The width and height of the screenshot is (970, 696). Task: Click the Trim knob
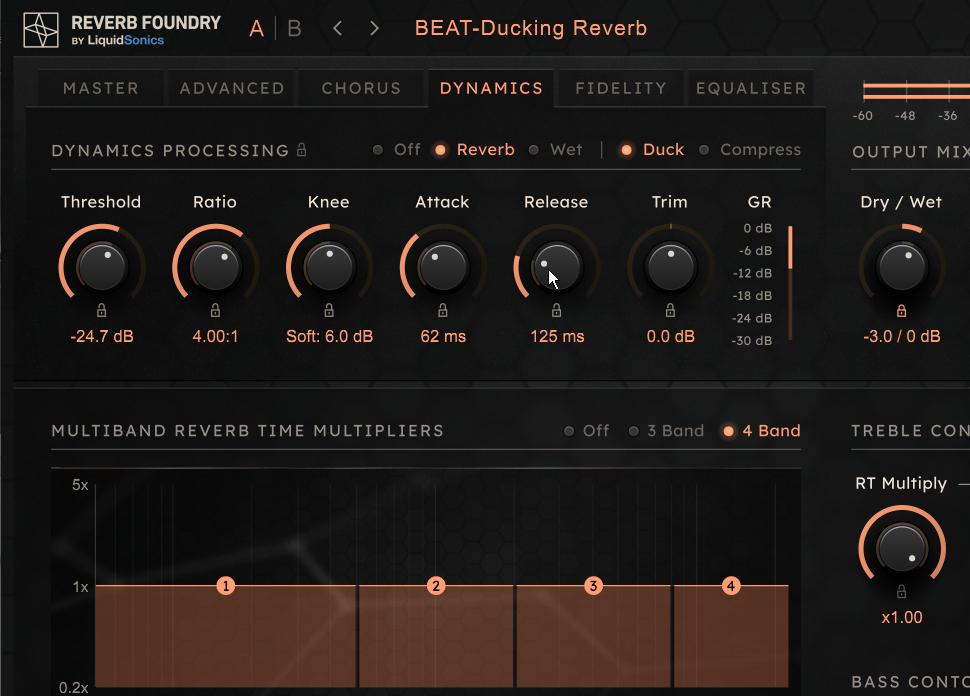pos(671,267)
